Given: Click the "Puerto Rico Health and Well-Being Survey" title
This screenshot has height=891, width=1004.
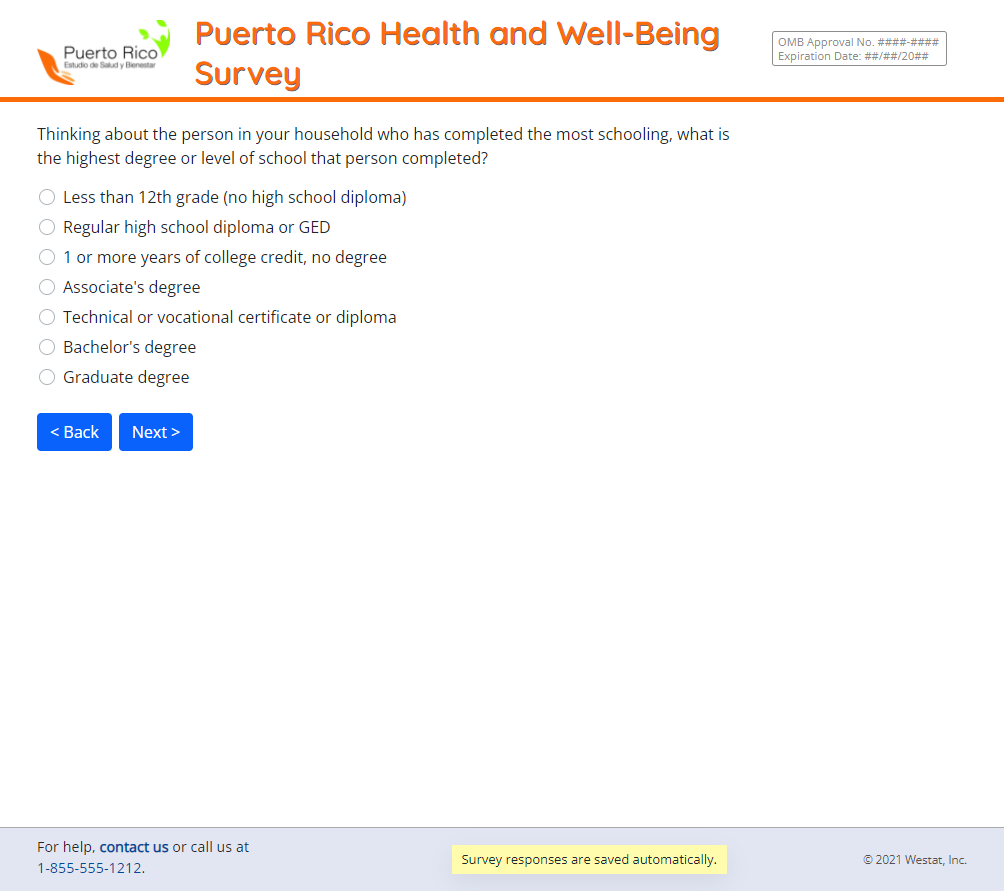Looking at the screenshot, I should 457,53.
